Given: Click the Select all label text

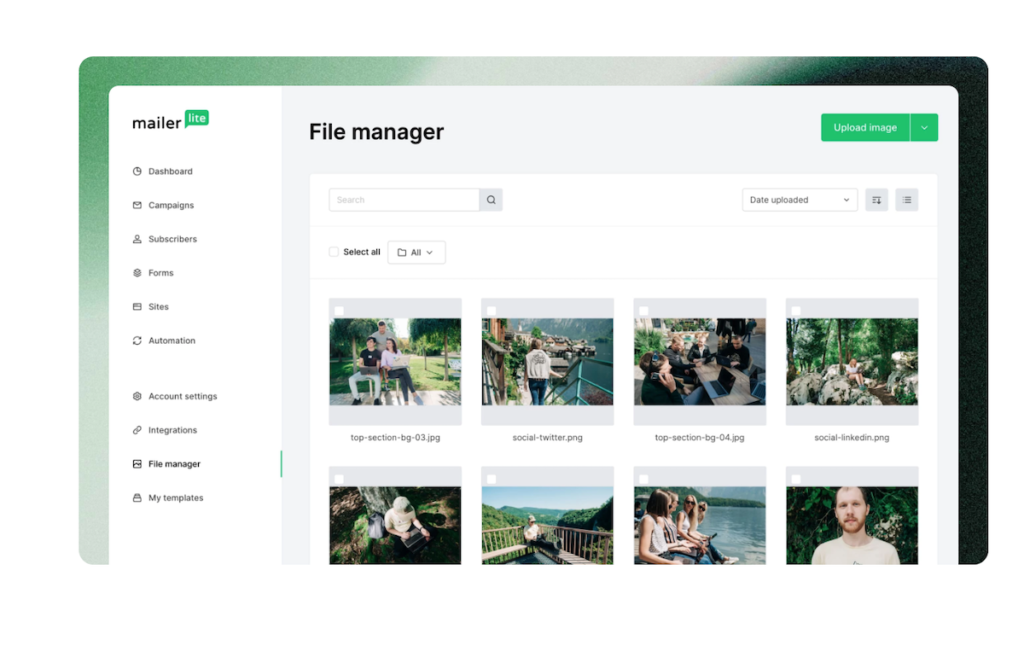Looking at the screenshot, I should point(362,252).
